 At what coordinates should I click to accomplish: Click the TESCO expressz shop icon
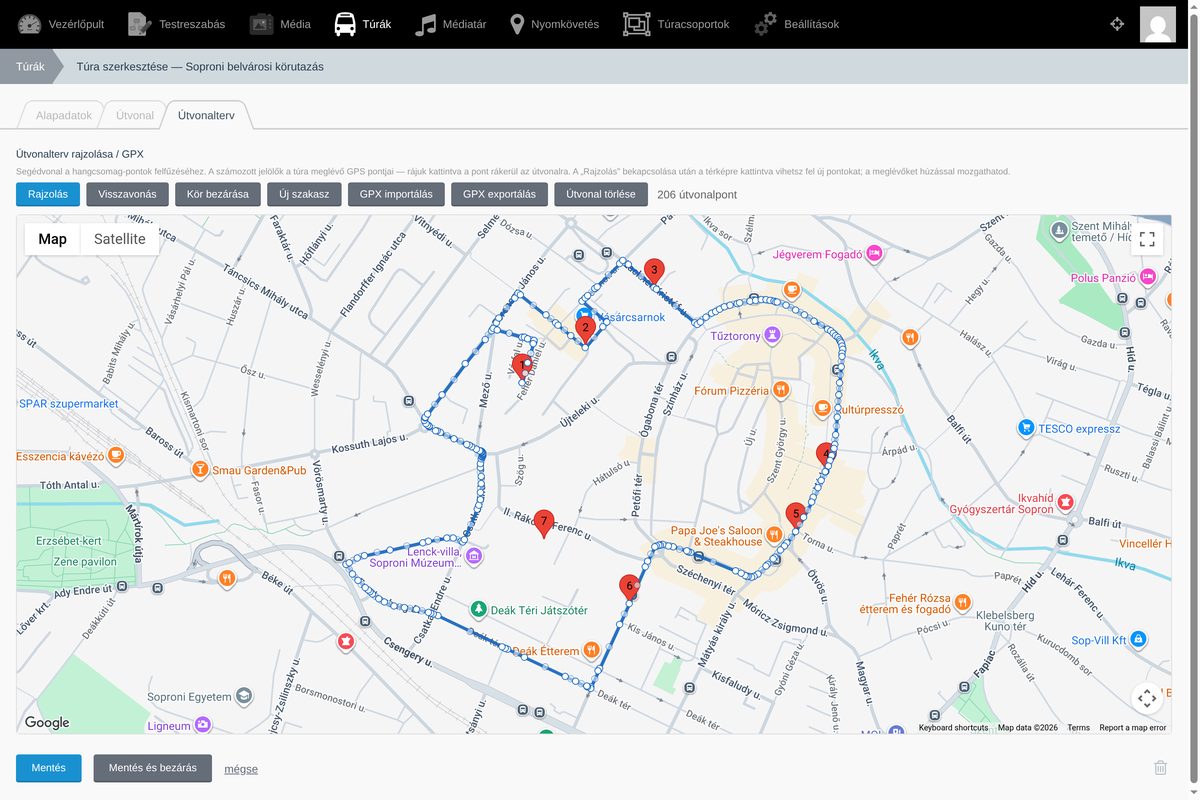[1025, 428]
